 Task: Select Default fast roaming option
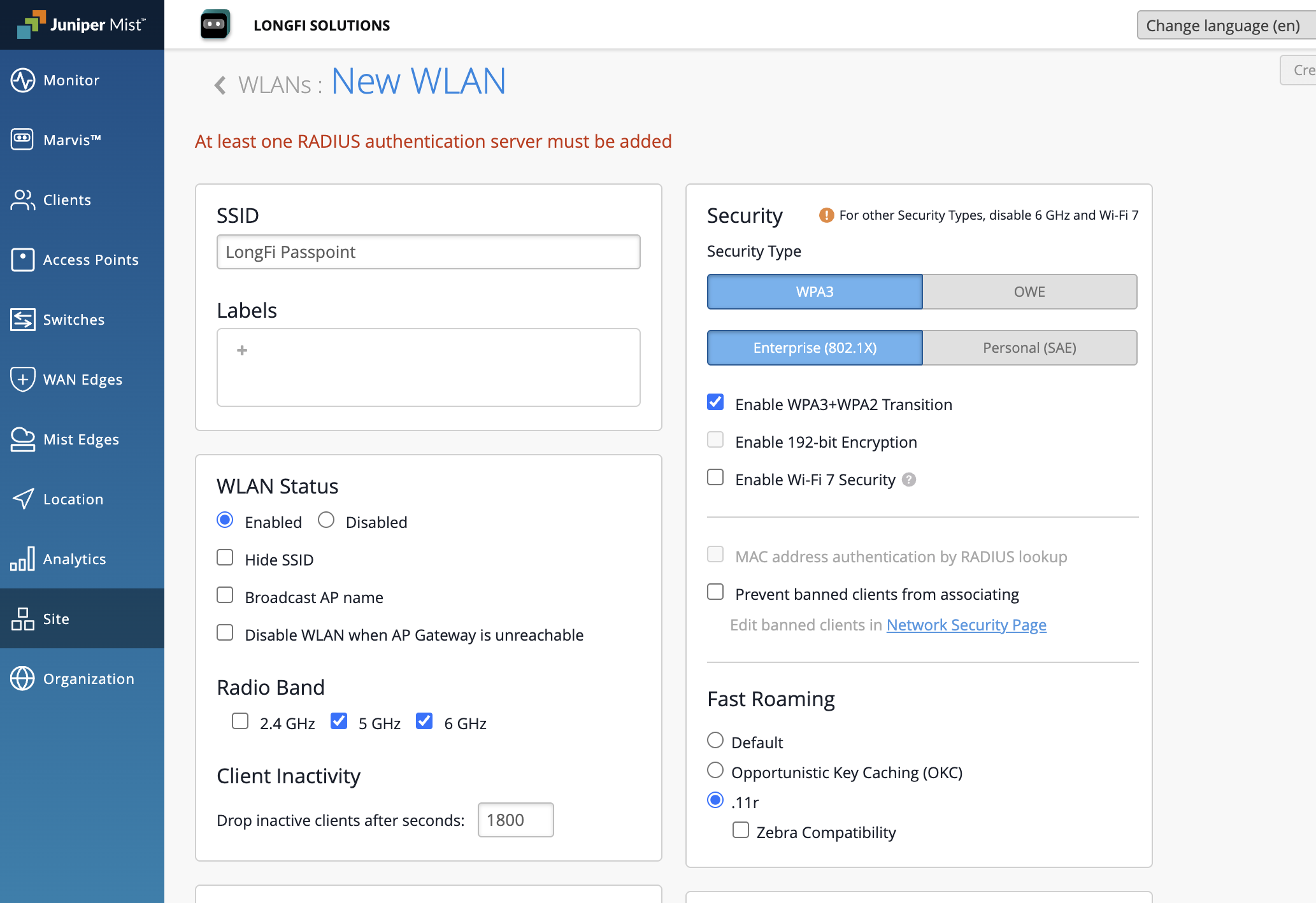tap(715, 741)
